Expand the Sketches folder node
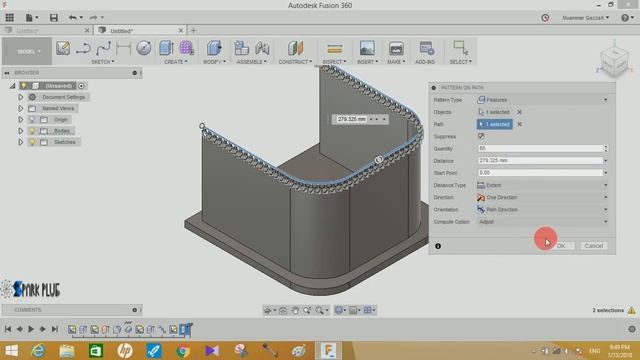 coord(20,142)
